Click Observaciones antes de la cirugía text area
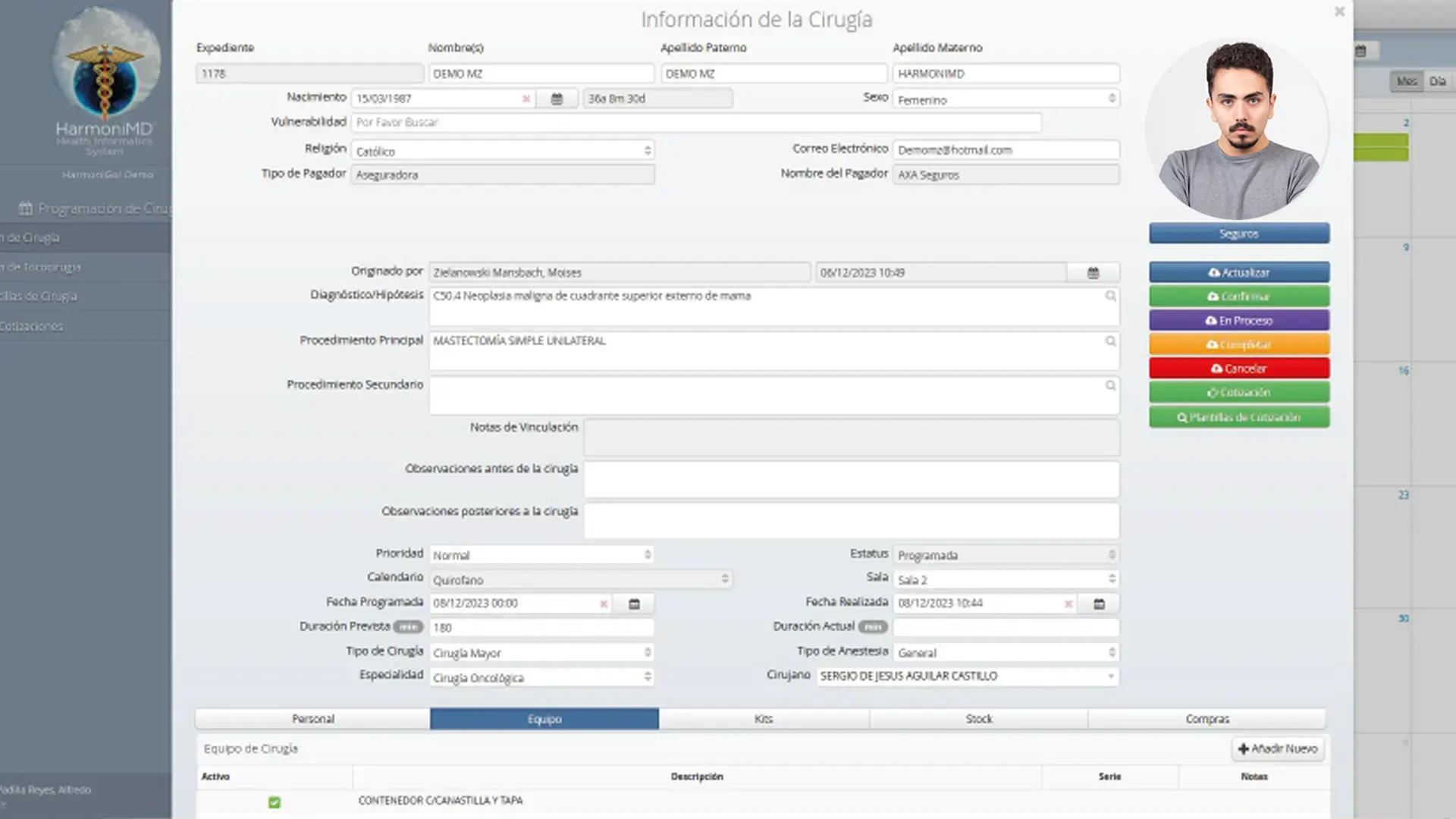The height and width of the screenshot is (819, 1456). point(852,479)
